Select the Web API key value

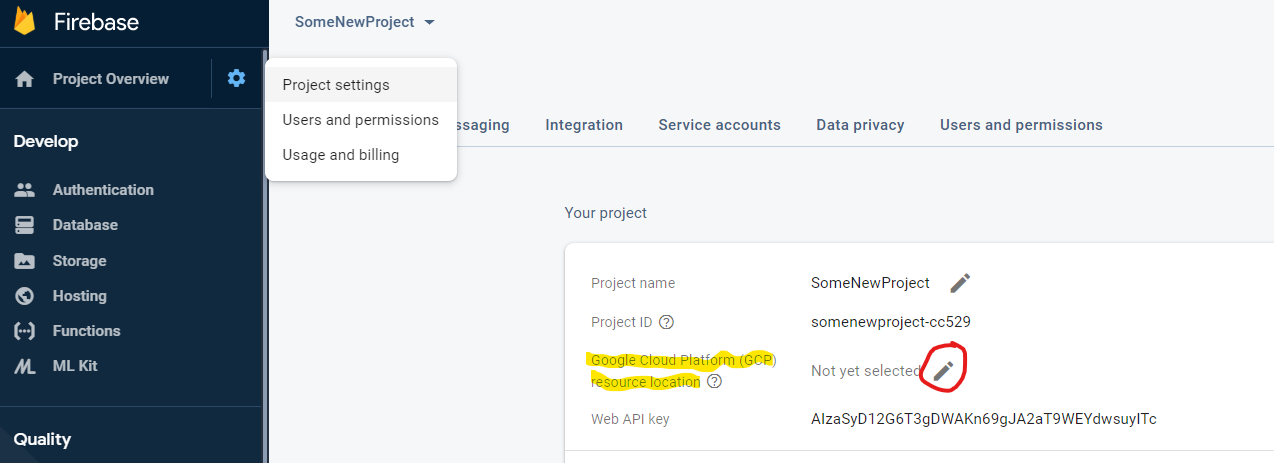(984, 419)
